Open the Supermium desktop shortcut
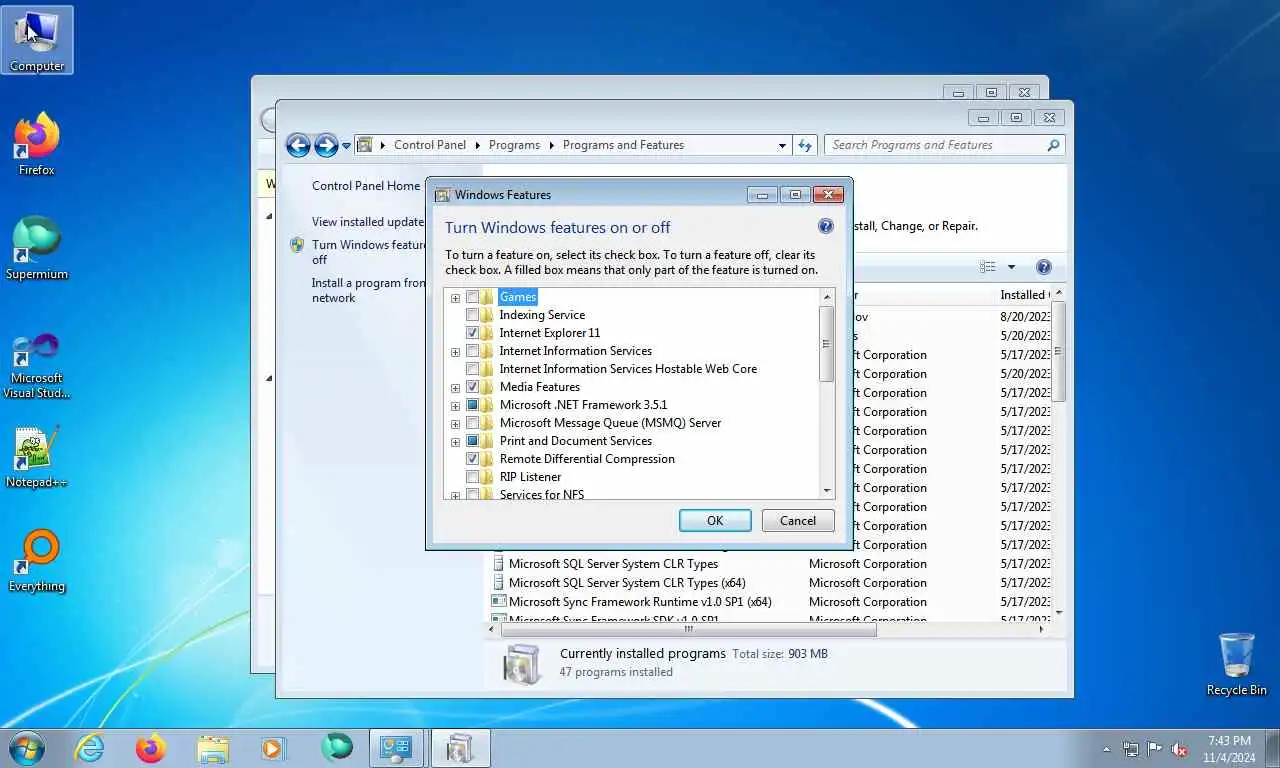 click(37, 248)
